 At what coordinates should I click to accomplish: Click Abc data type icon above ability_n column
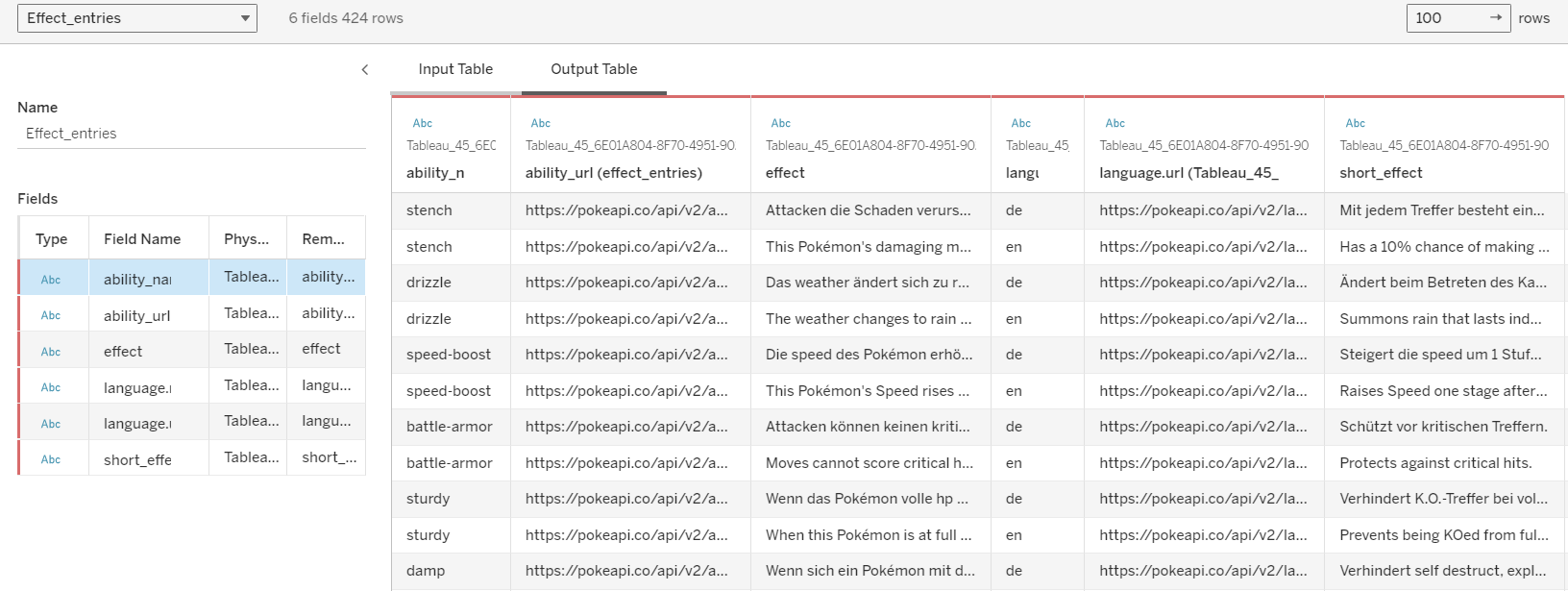coord(422,123)
